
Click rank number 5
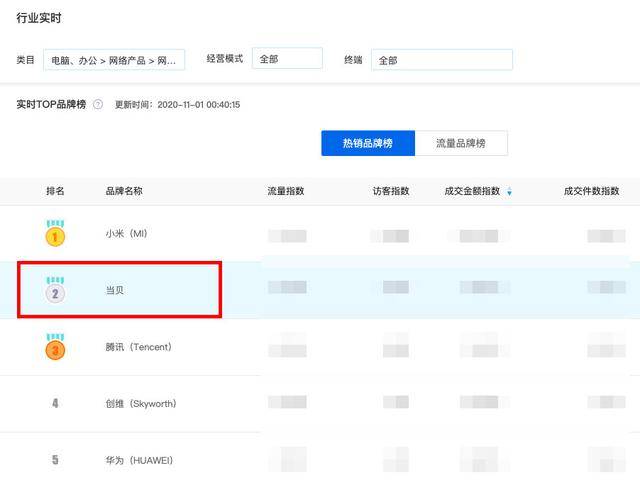(55, 460)
